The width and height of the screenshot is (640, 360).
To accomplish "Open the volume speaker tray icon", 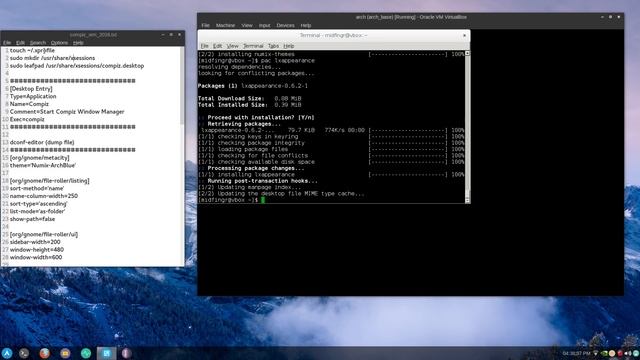I will (628, 353).
